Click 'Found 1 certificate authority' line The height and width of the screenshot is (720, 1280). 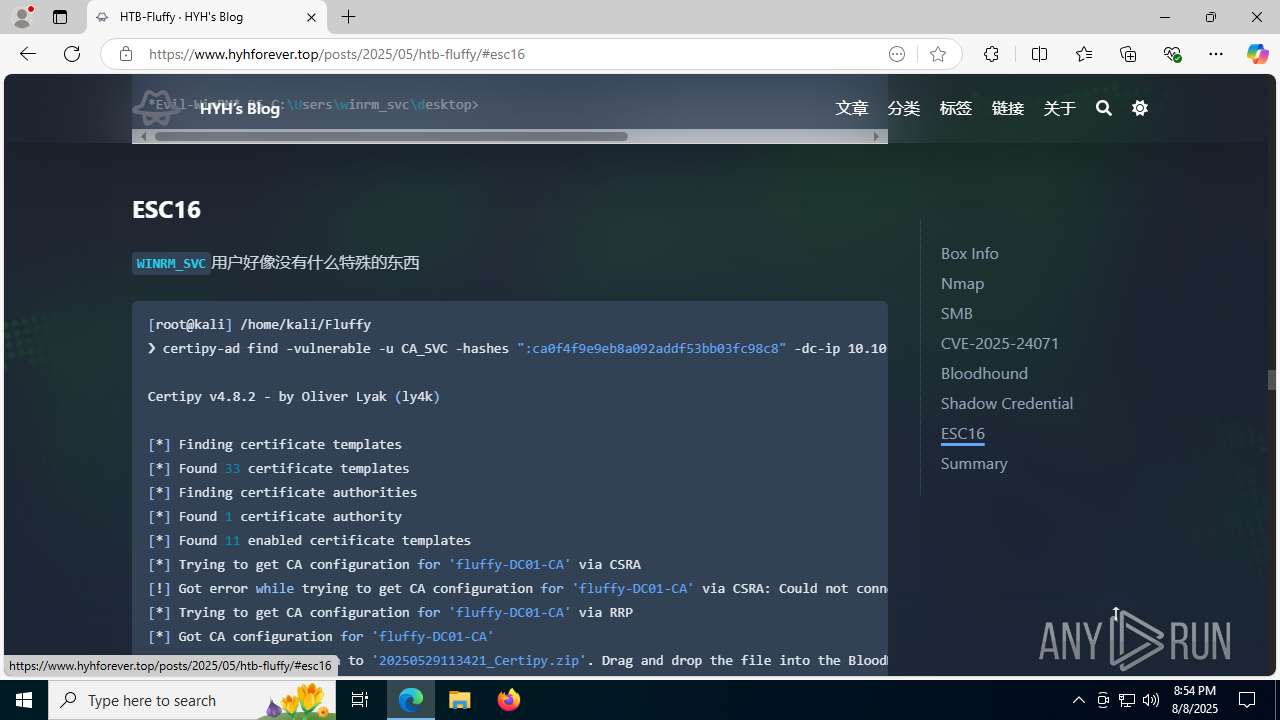275,516
